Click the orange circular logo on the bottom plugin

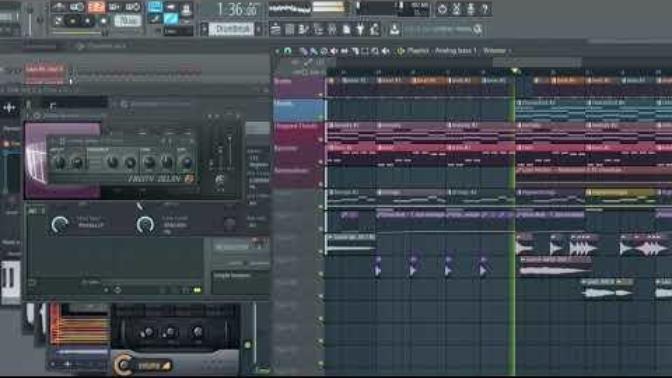pyautogui.click(x=123, y=365)
